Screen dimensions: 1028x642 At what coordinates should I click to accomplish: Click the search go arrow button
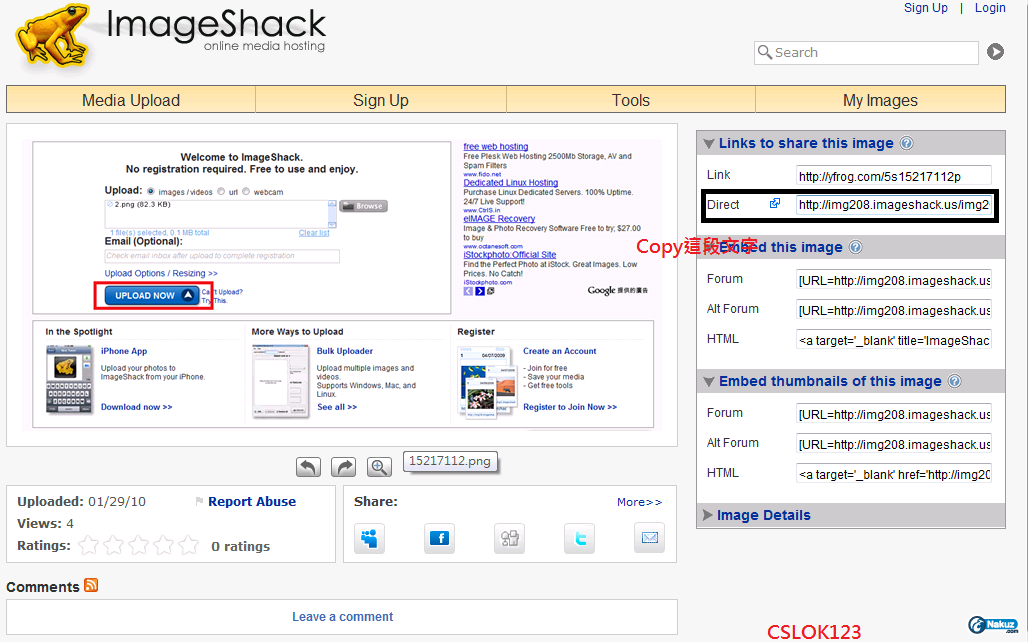(x=995, y=52)
